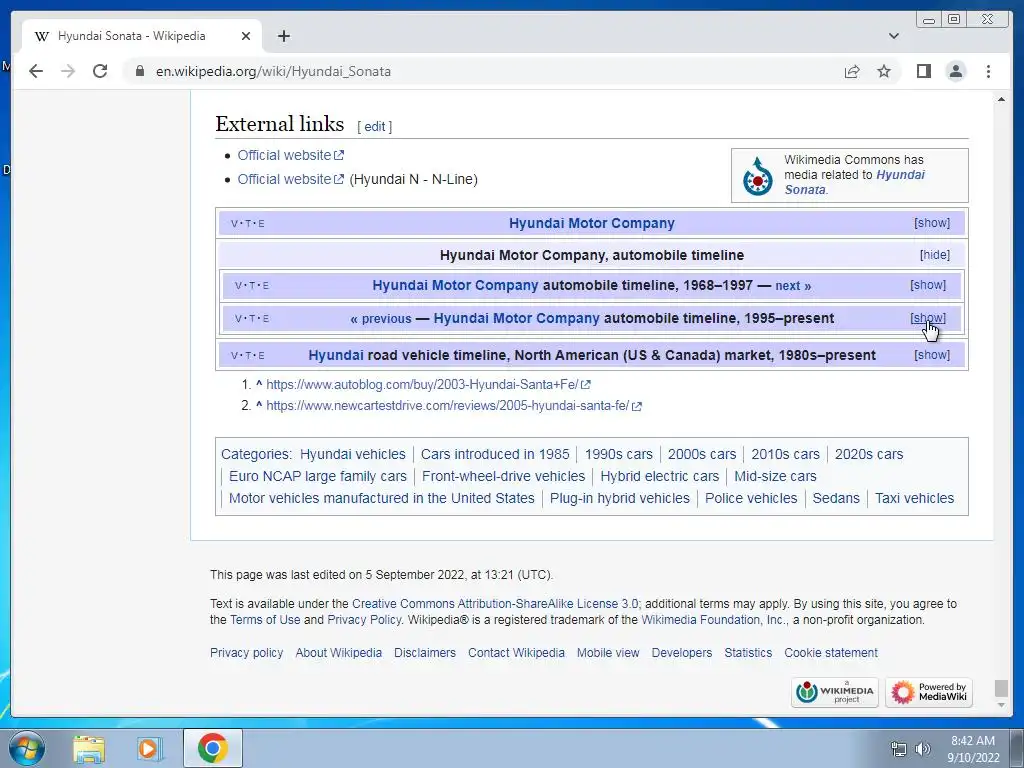Click the page scrollbar up arrow
Viewport: 1024px width, 768px height.
click(1001, 99)
